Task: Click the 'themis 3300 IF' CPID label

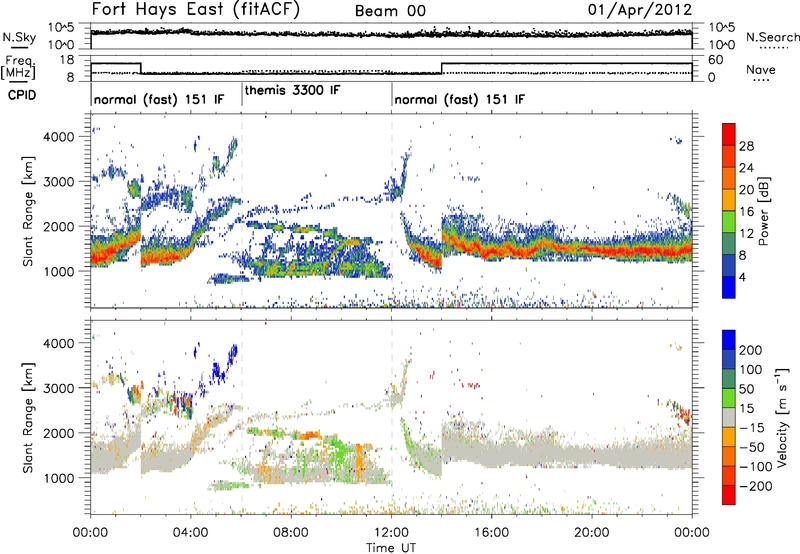Action: pyautogui.click(x=292, y=90)
